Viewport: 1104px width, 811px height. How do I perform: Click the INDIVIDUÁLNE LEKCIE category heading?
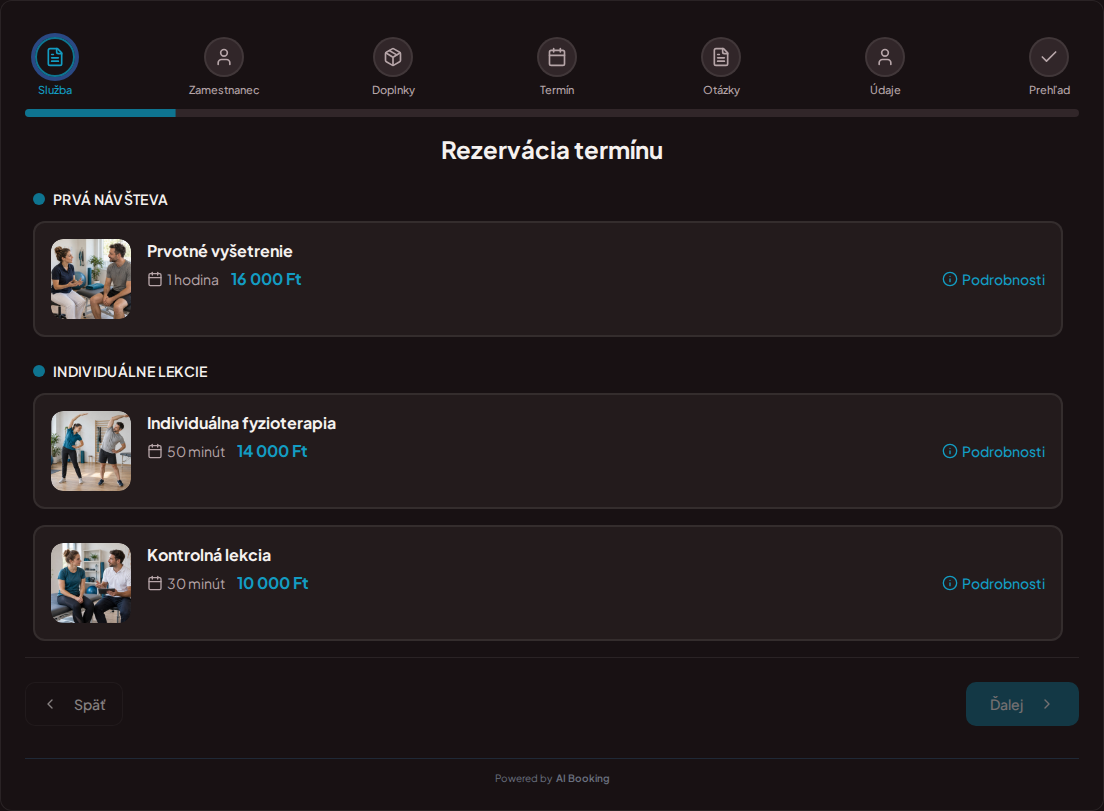(x=130, y=372)
